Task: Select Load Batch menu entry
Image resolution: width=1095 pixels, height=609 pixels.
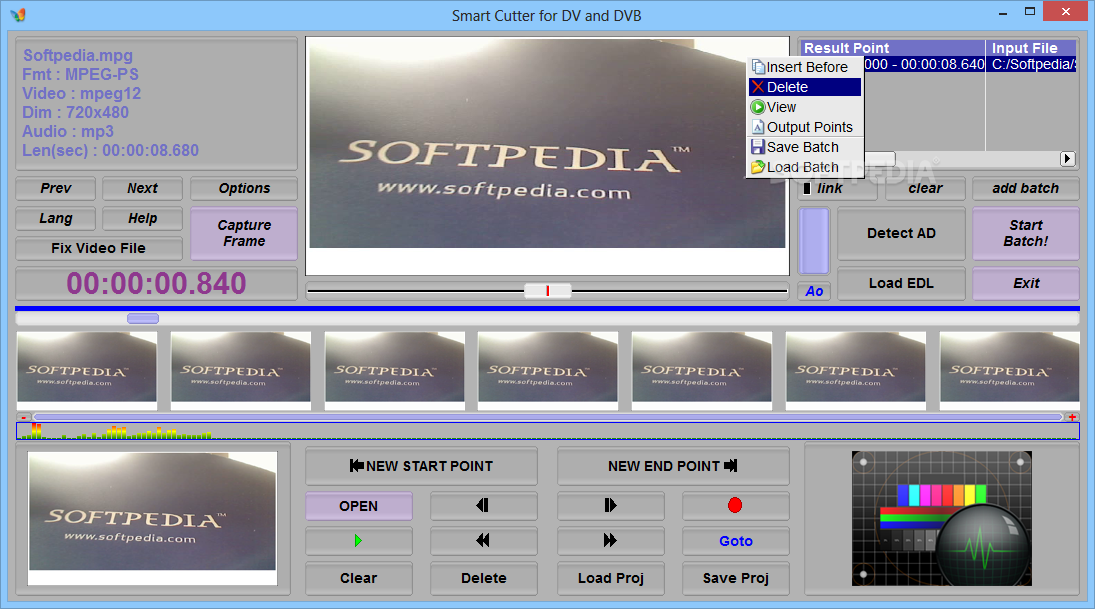Action: click(805, 168)
